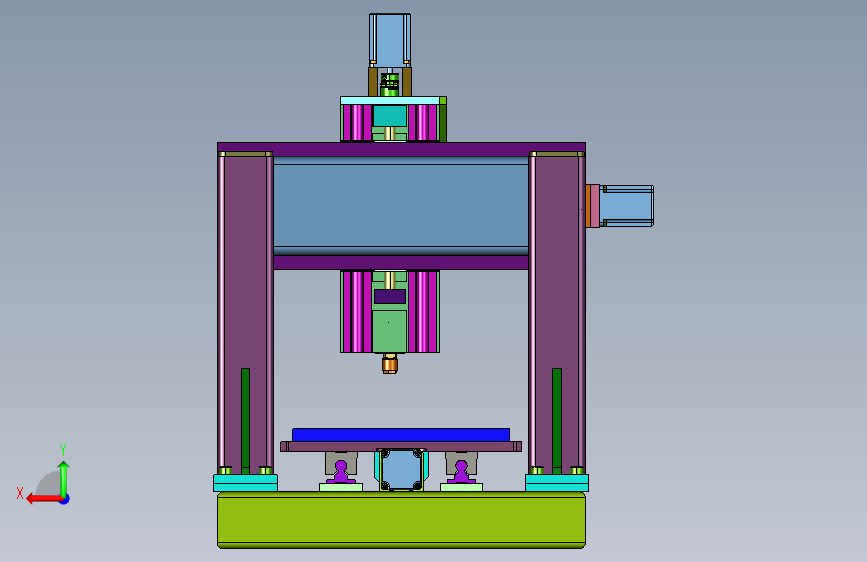Select the dark purple top beam
Viewport: 867px width, 562px height.
[401, 147]
